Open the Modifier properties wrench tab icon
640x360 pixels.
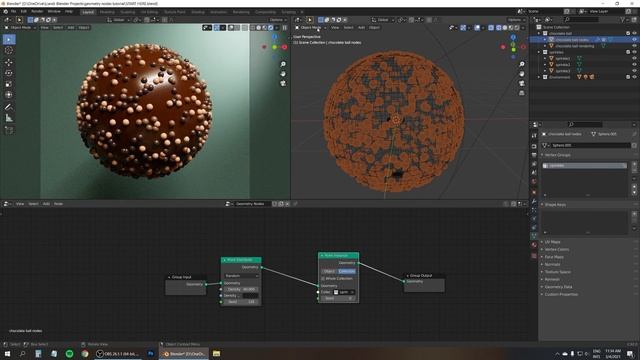pos(534,201)
